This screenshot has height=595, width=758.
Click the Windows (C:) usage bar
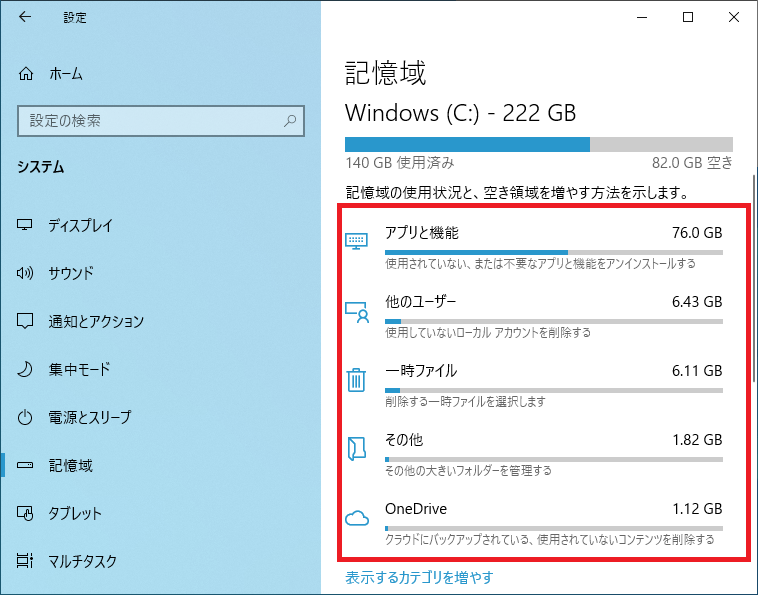[x=539, y=145]
